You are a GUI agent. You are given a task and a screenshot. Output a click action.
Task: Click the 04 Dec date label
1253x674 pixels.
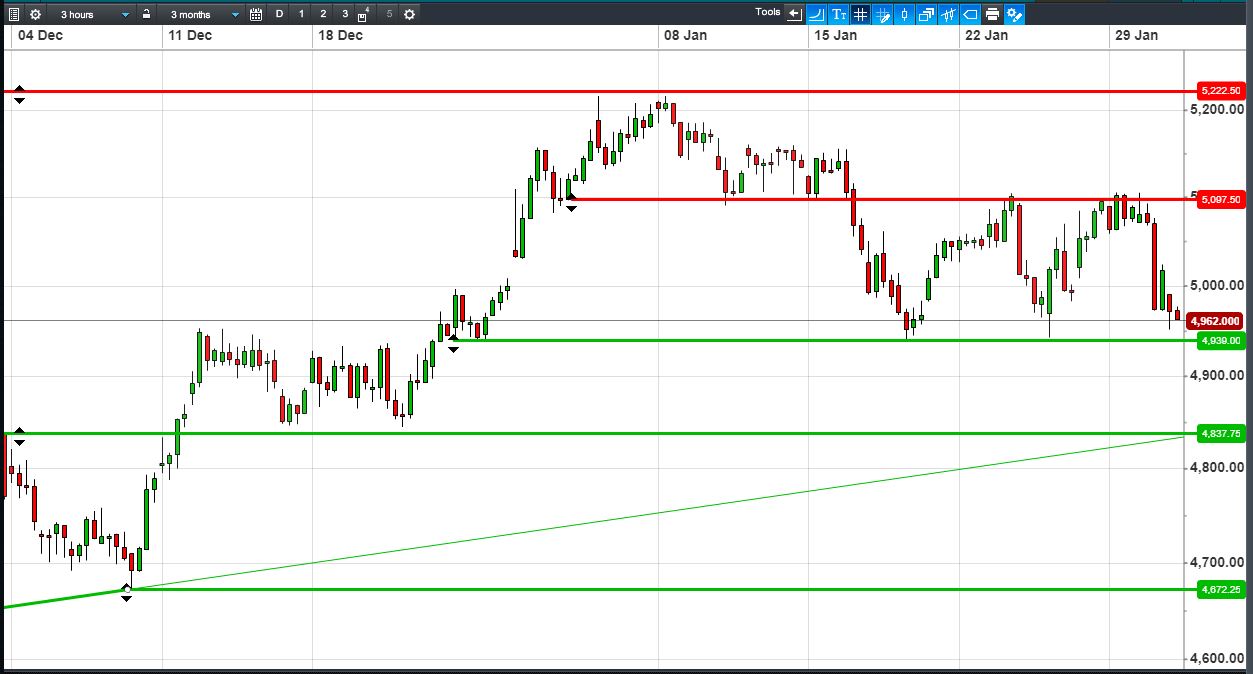point(39,36)
